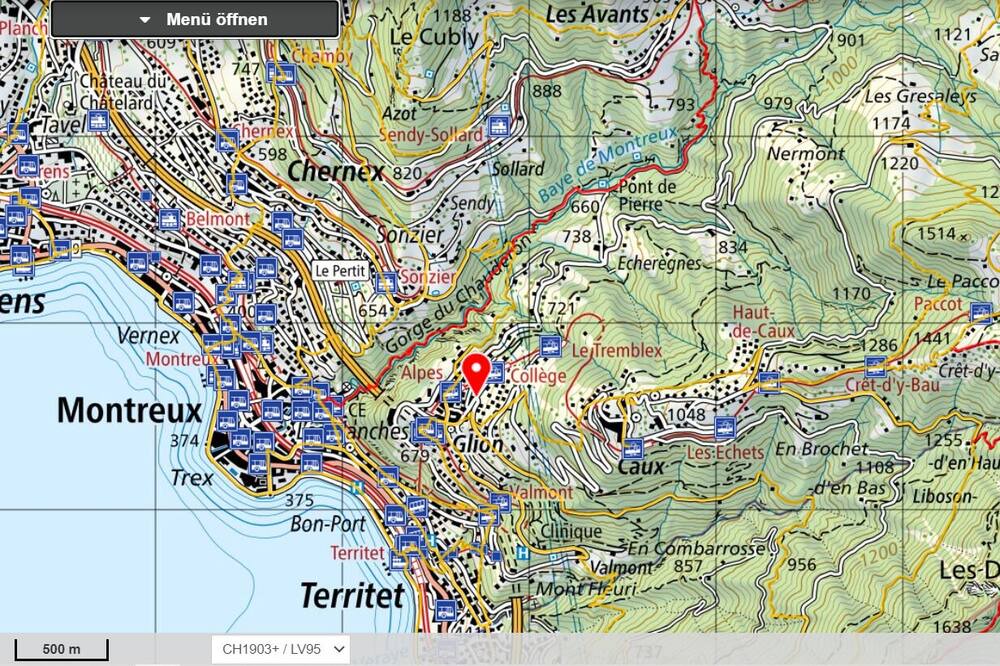Click the H icon above Bon-Port

pyautogui.click(x=357, y=487)
